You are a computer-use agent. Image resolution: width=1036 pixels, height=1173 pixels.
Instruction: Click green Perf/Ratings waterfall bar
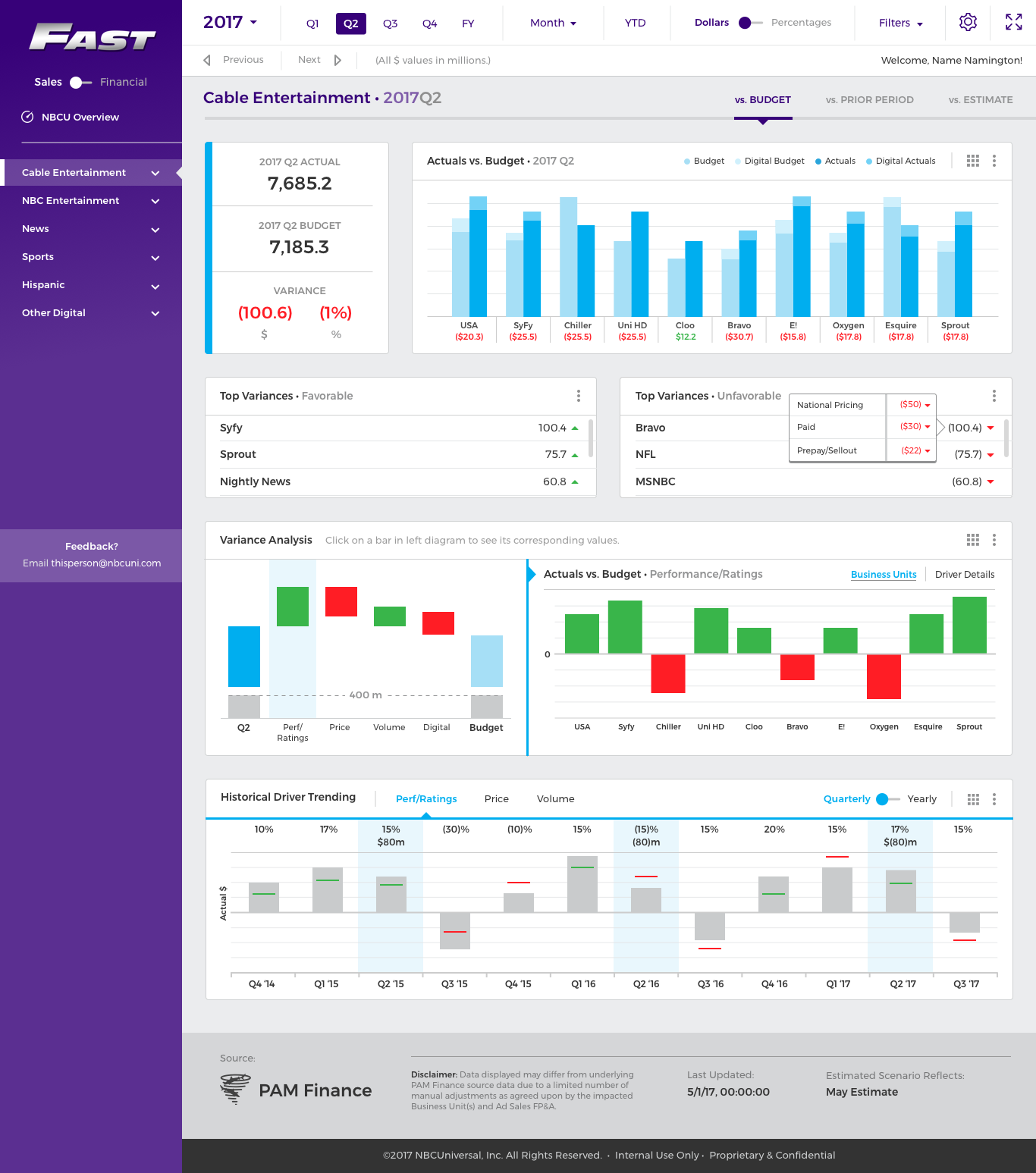click(x=293, y=607)
